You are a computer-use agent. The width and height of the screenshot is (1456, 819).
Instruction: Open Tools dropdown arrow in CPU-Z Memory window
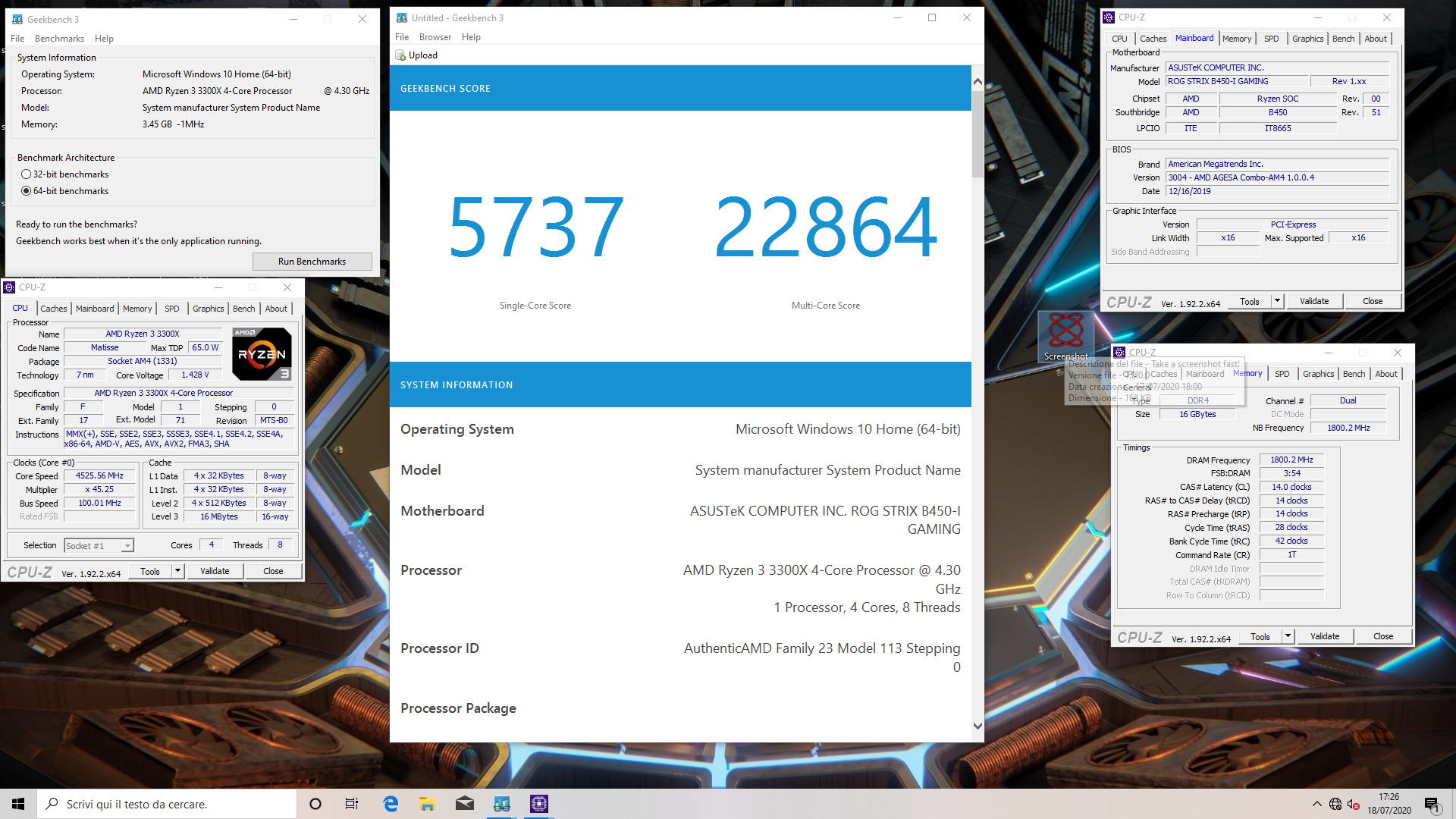pyautogui.click(x=1288, y=636)
